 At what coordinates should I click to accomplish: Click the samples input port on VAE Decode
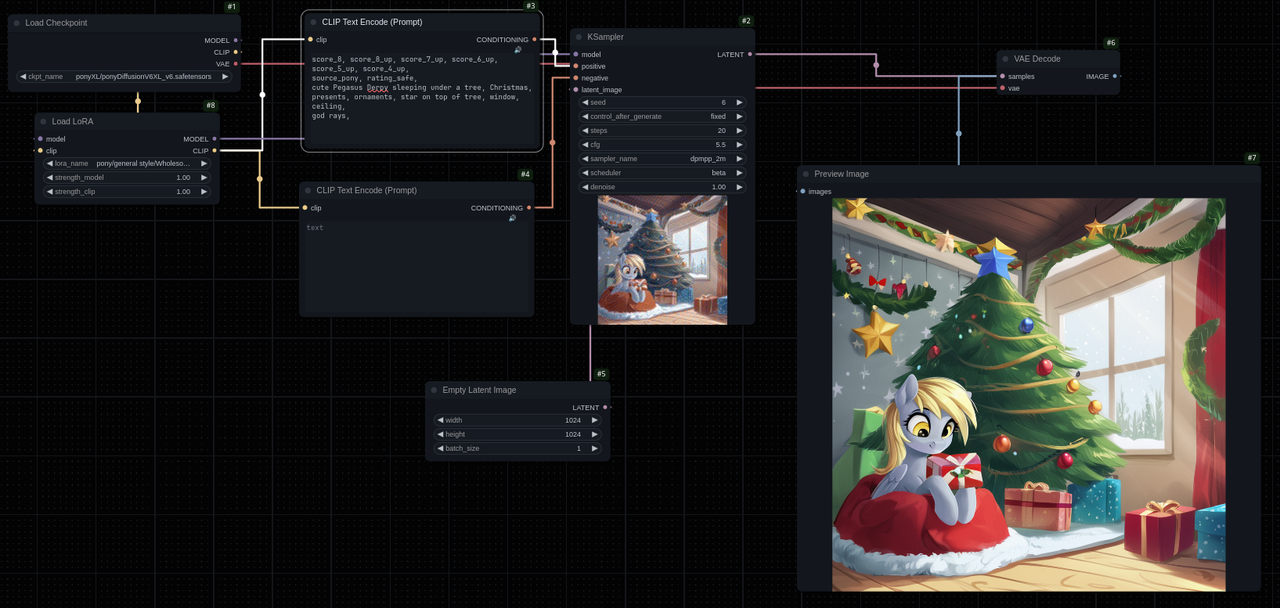point(1003,76)
